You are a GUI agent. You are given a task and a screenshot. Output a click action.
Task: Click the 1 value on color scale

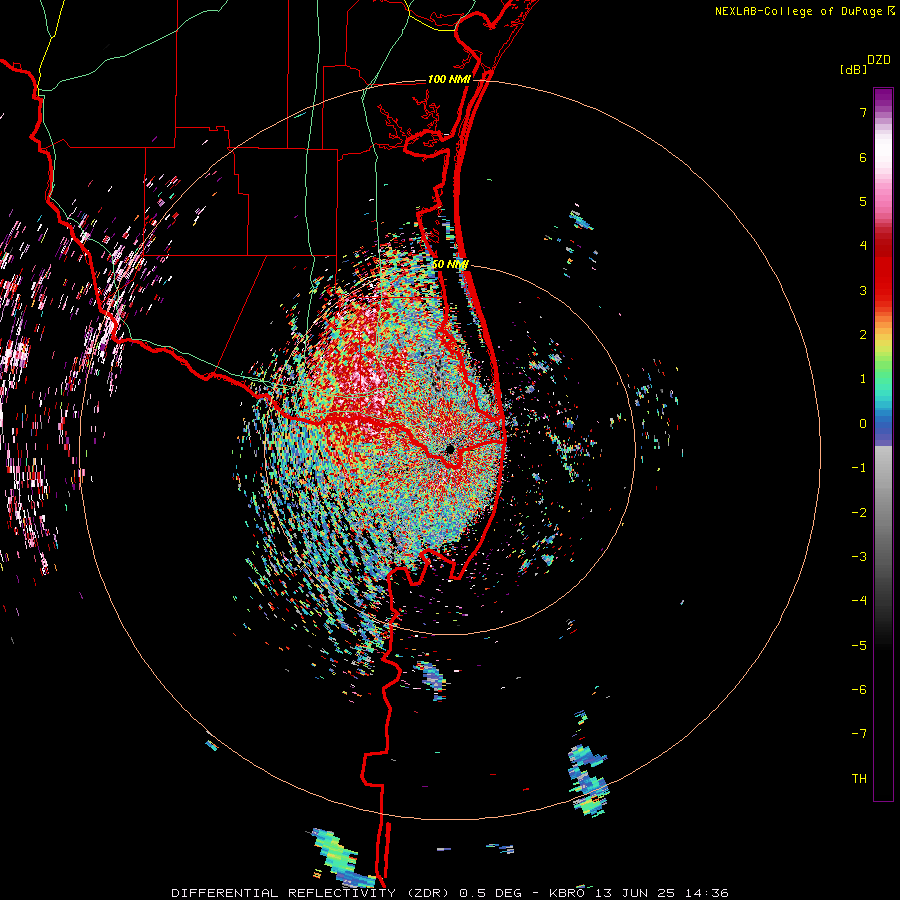coord(863,379)
